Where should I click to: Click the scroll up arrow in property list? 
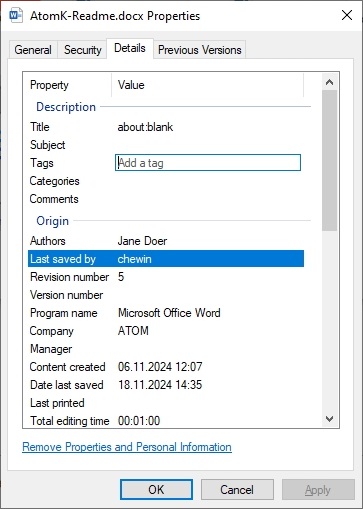point(329,82)
